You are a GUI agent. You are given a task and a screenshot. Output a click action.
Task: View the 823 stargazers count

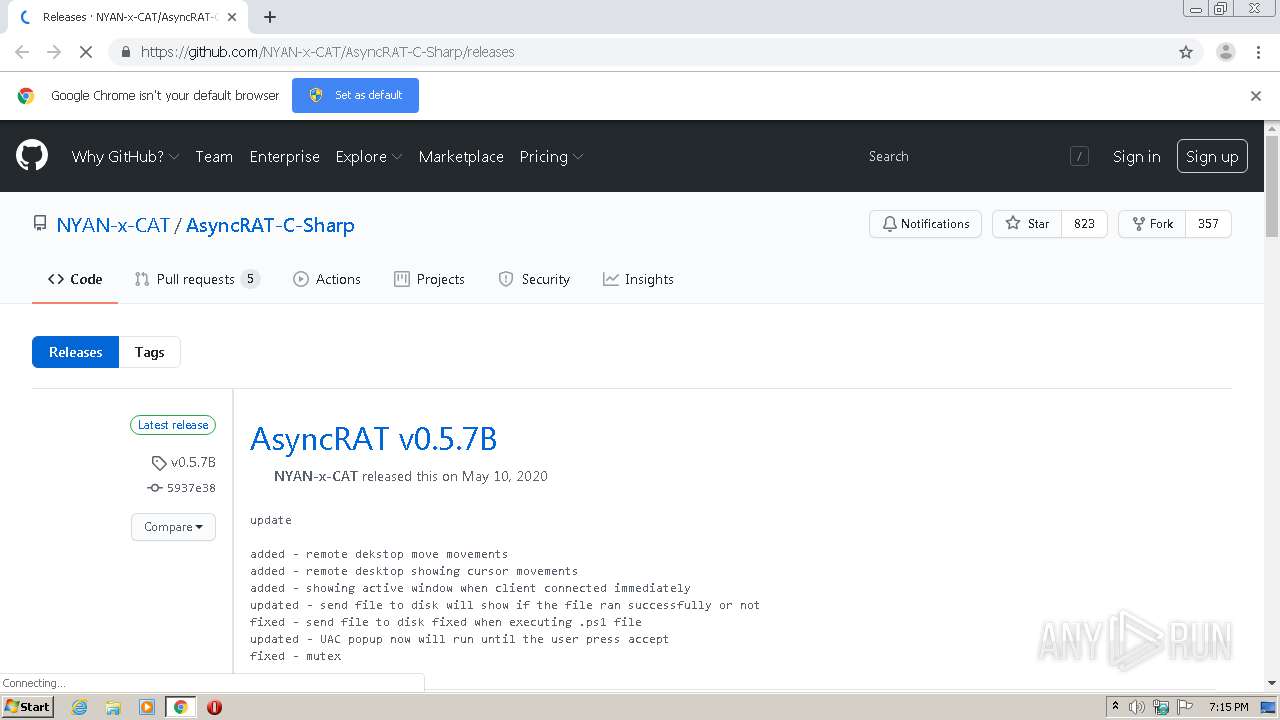[x=1084, y=224]
